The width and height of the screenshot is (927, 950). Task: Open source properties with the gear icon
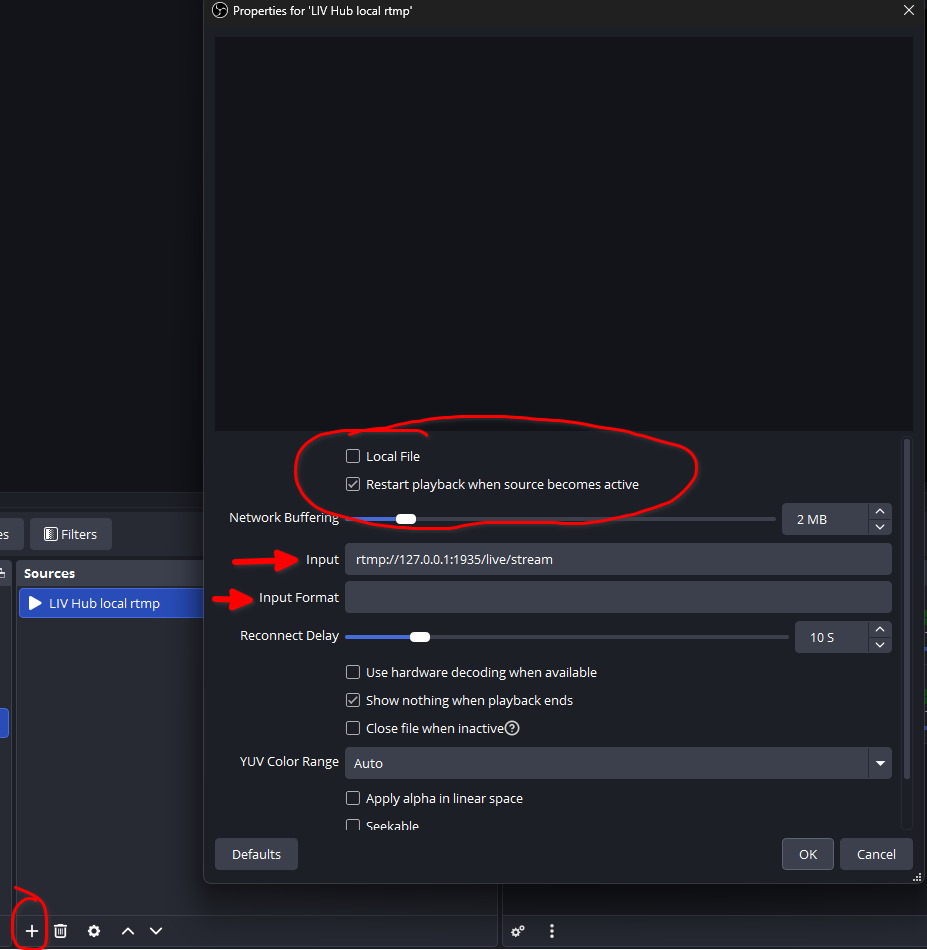click(93, 930)
